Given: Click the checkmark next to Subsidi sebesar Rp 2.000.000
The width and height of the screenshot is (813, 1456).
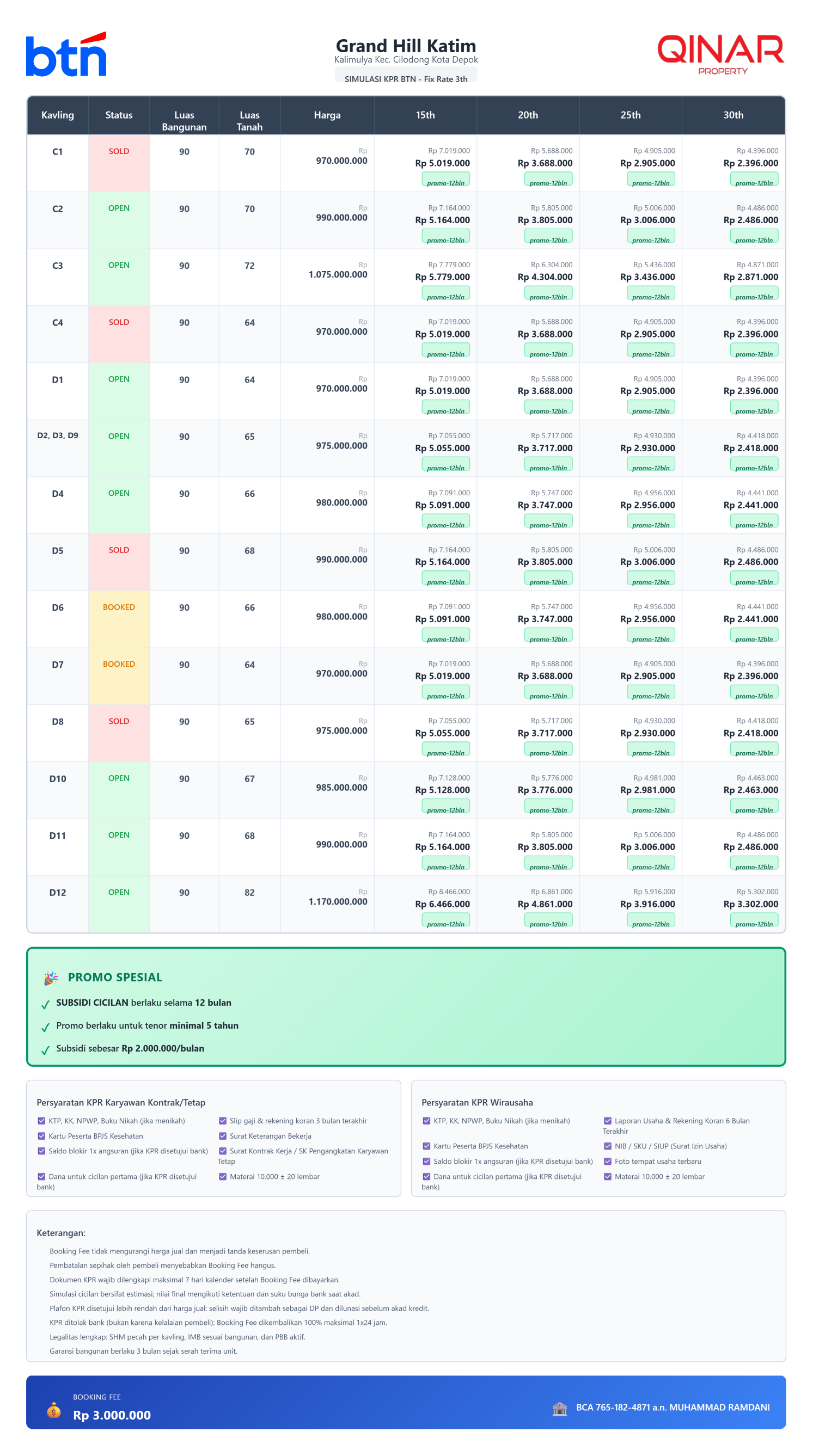Looking at the screenshot, I should [x=45, y=1049].
